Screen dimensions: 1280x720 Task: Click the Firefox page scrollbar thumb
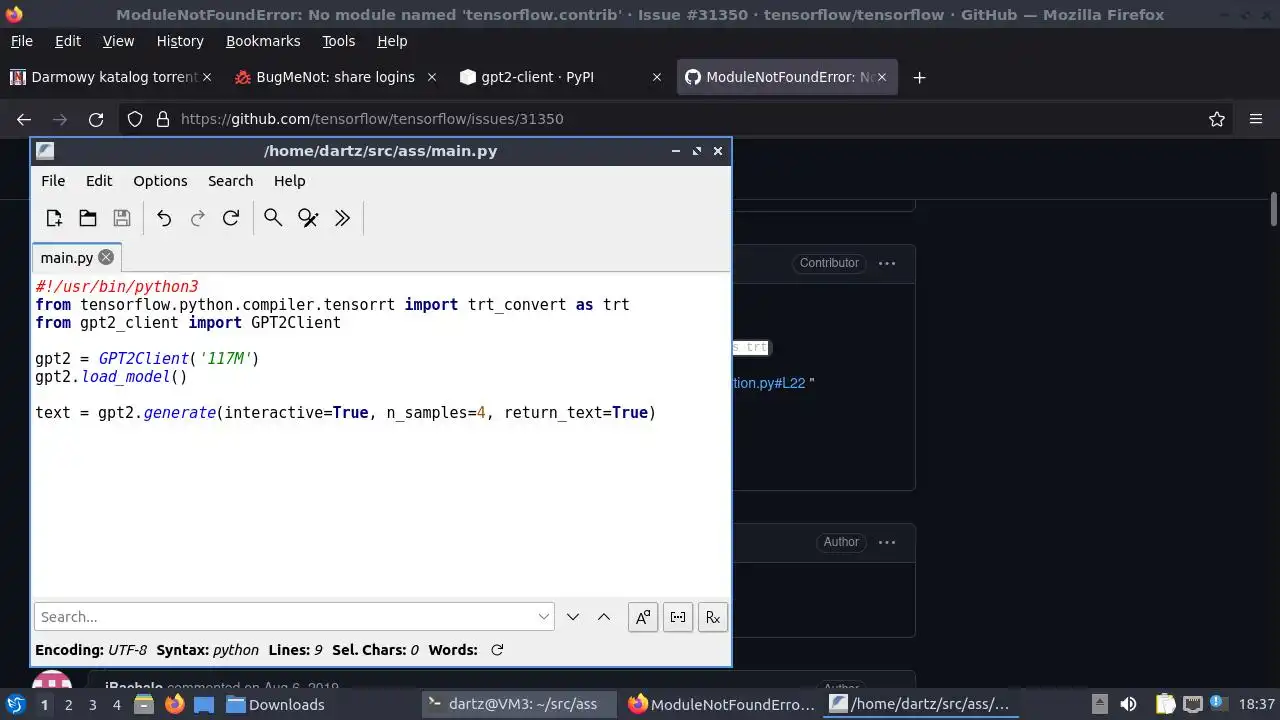point(1274,209)
